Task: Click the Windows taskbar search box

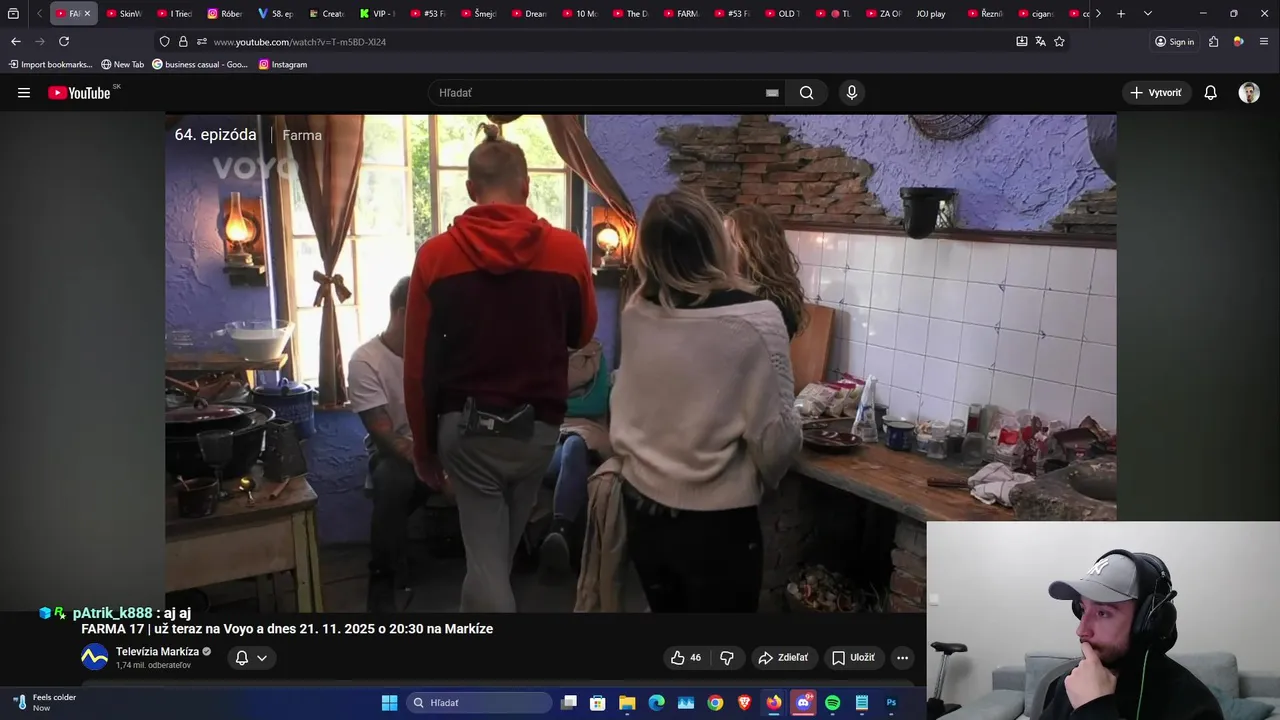Action: coord(479,703)
